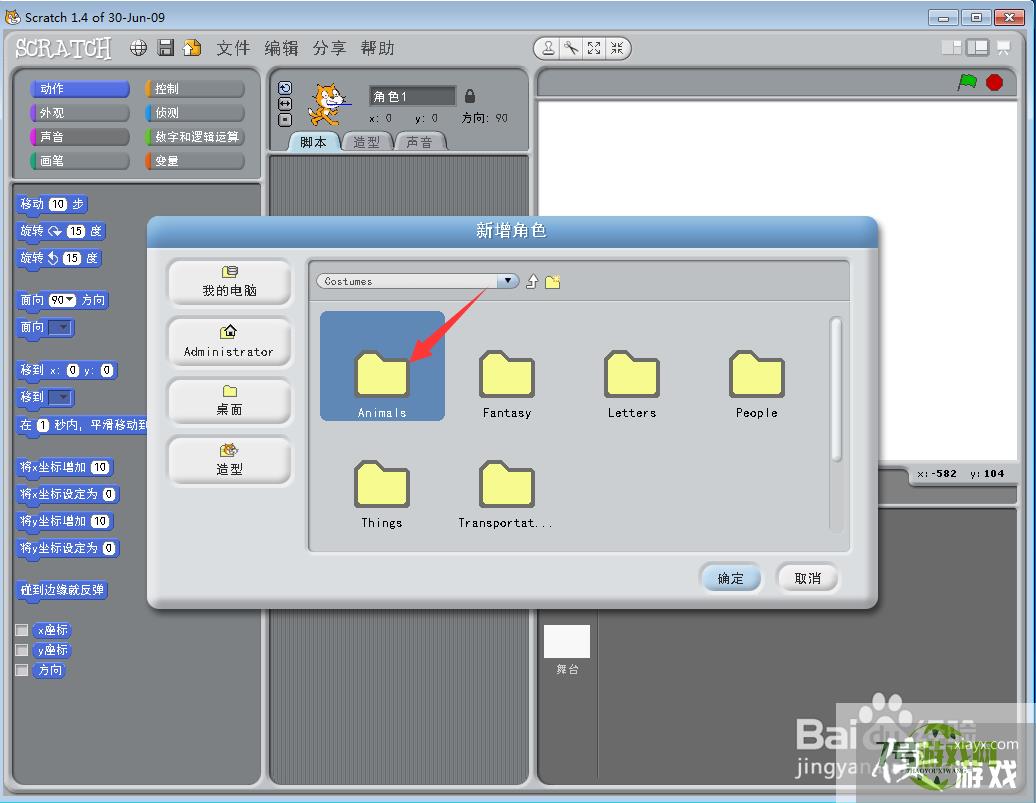Image resolution: width=1036 pixels, height=803 pixels.
Task: Select the Transportation folder
Action: 506,495
